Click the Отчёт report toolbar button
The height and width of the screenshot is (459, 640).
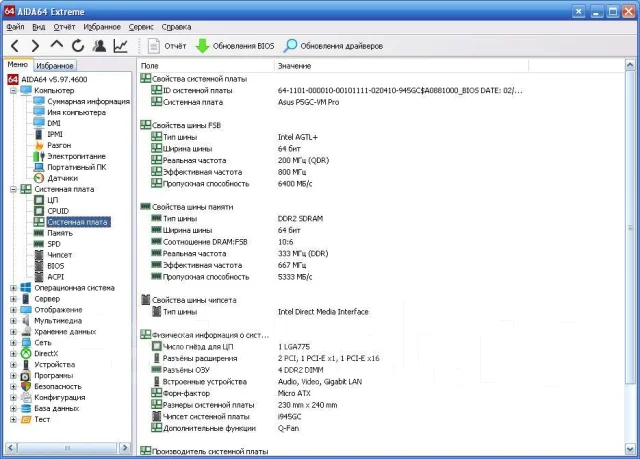167,46
